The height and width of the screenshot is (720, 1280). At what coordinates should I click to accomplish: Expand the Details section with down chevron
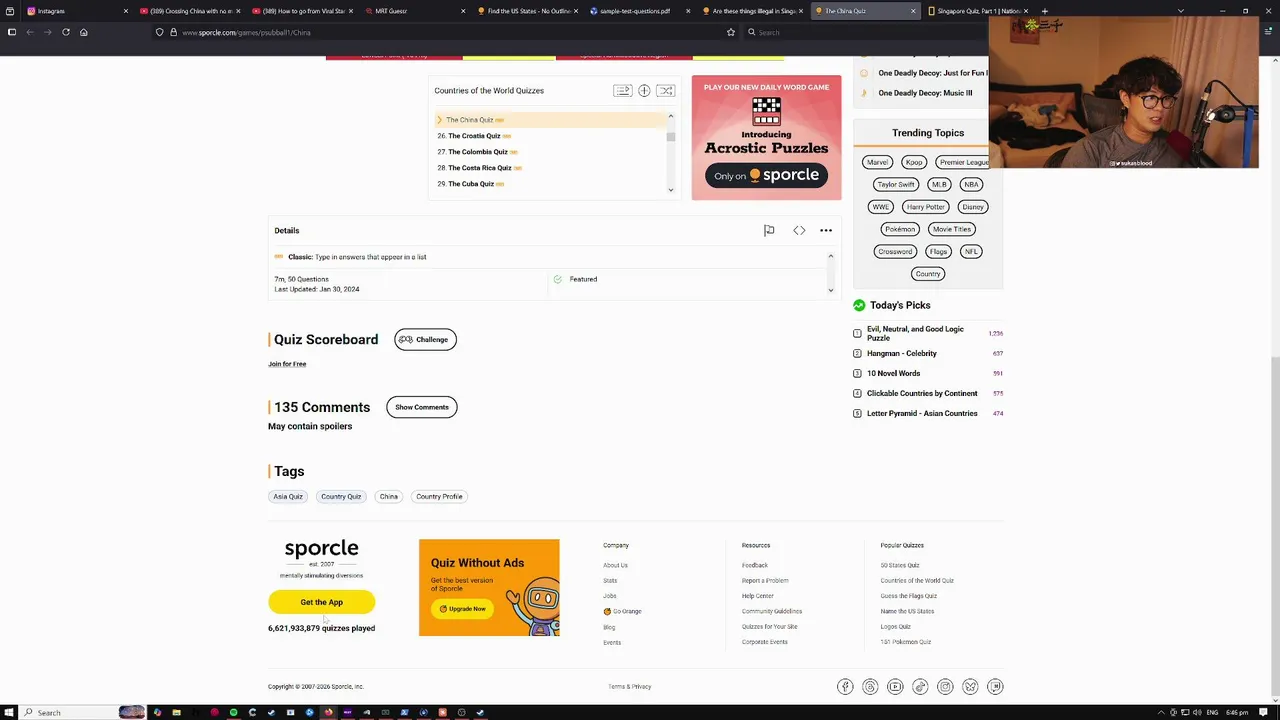coord(830,290)
